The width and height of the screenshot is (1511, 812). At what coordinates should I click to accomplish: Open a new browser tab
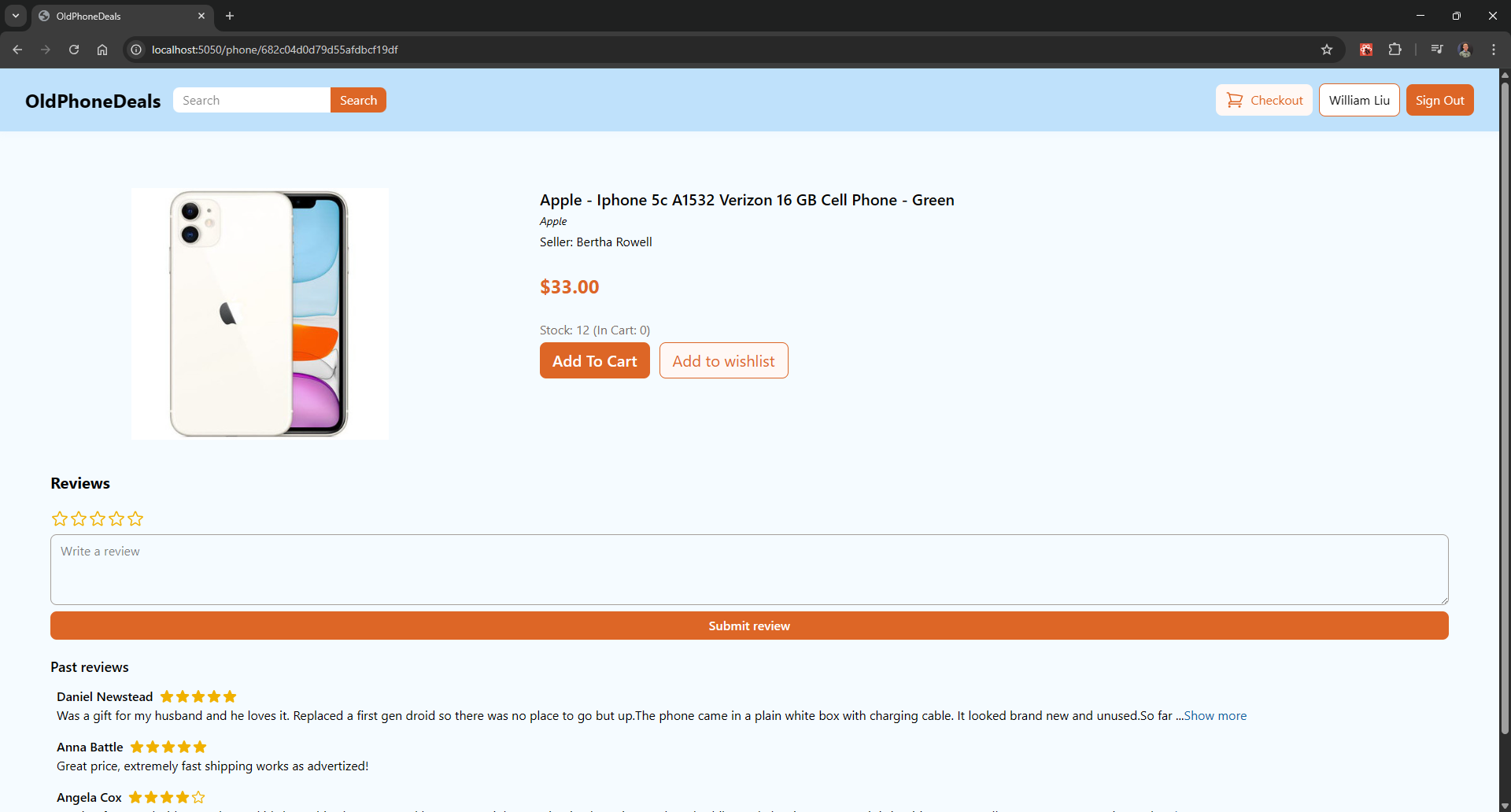pos(229,16)
